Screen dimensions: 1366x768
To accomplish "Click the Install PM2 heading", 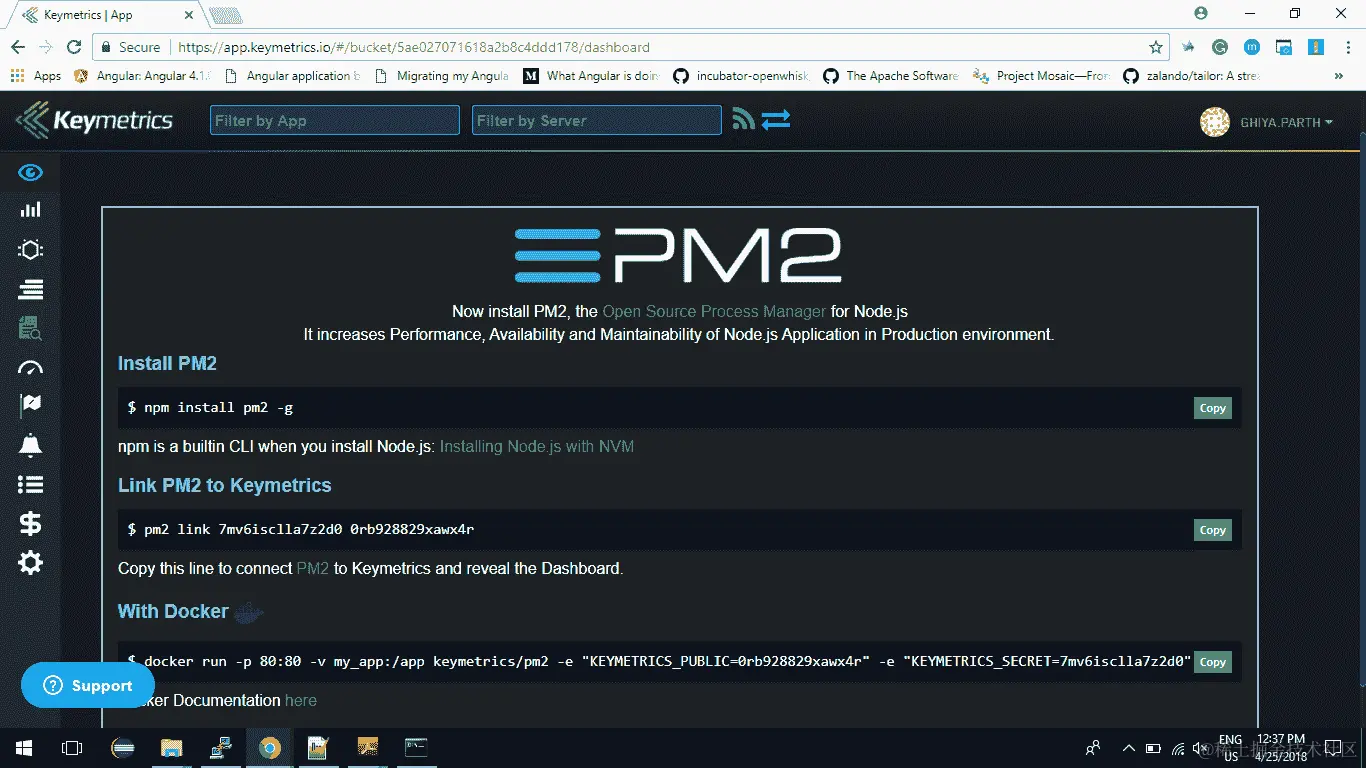I will point(167,363).
